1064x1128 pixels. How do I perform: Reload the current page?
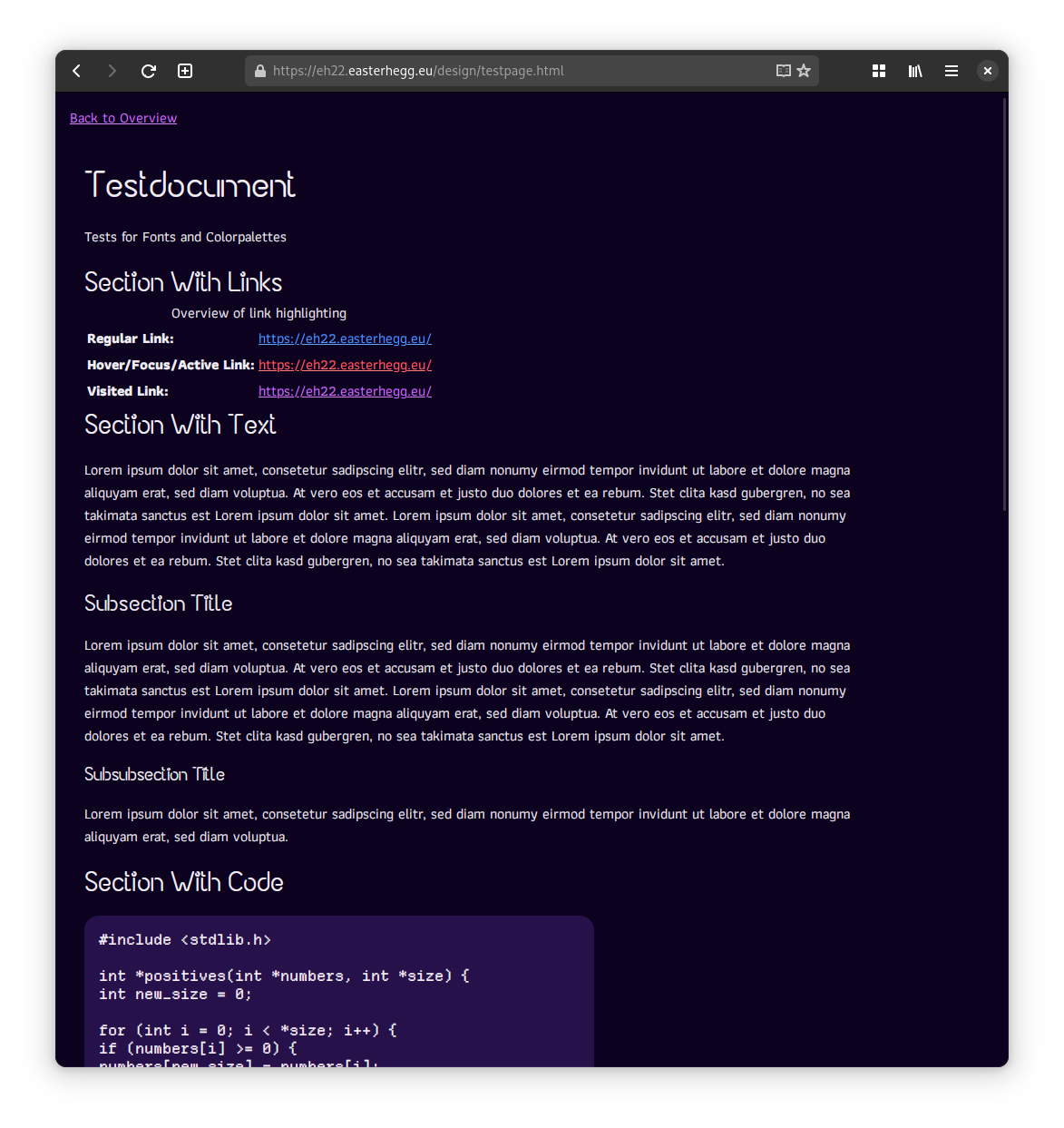tap(149, 71)
